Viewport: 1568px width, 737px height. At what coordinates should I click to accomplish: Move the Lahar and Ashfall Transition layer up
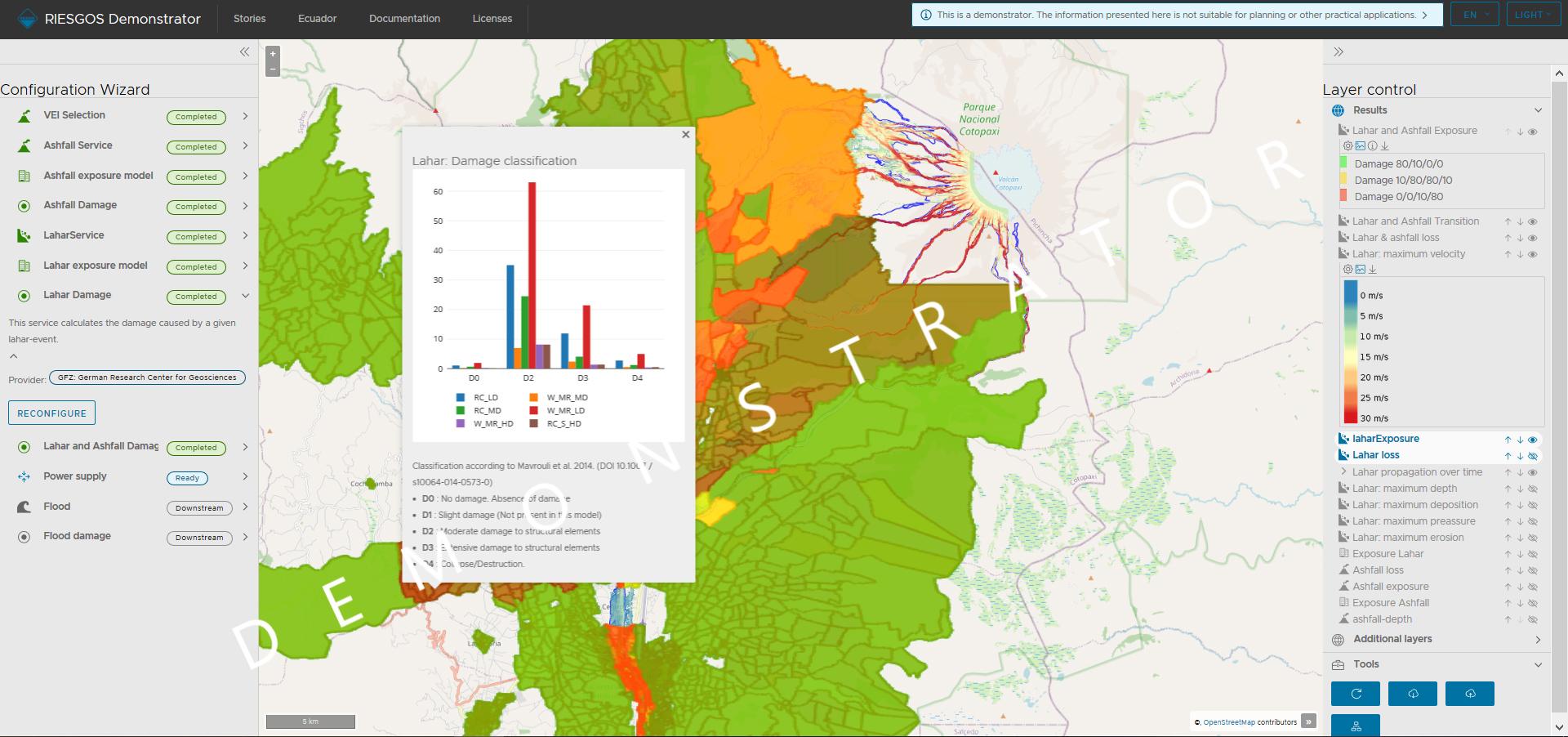1507,221
